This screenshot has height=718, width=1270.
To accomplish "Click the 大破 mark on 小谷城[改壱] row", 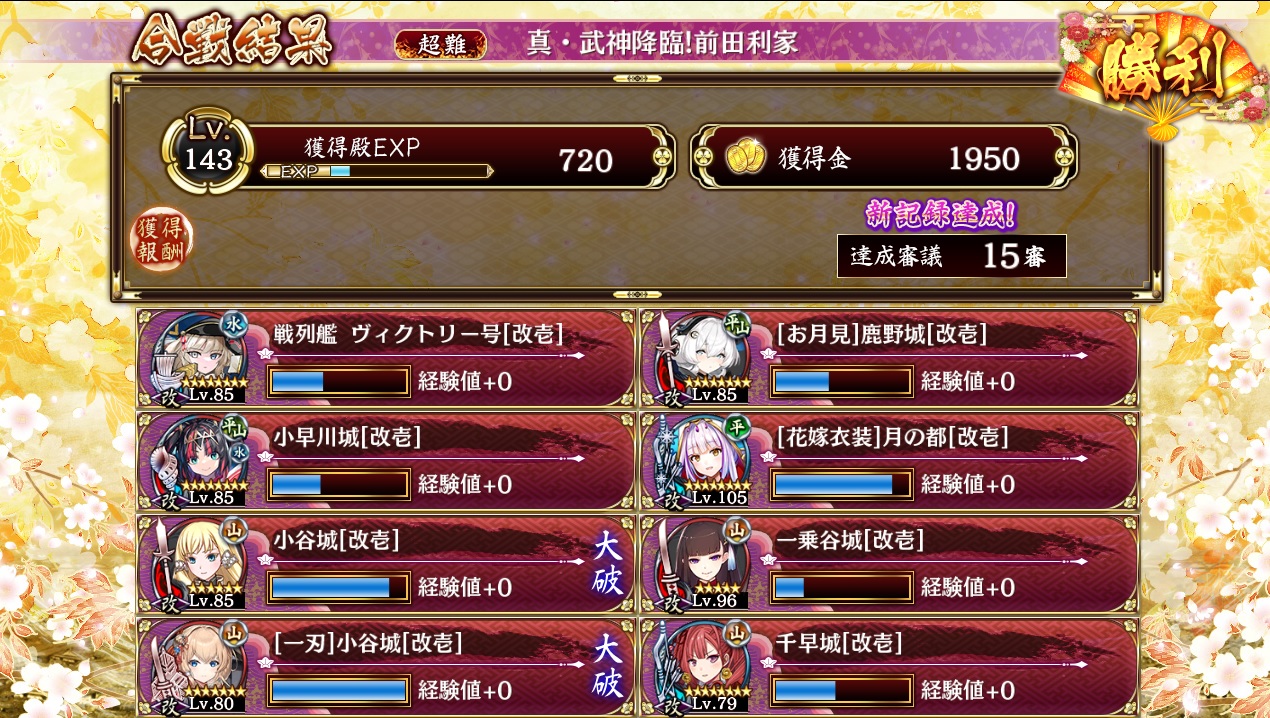I will [608, 564].
